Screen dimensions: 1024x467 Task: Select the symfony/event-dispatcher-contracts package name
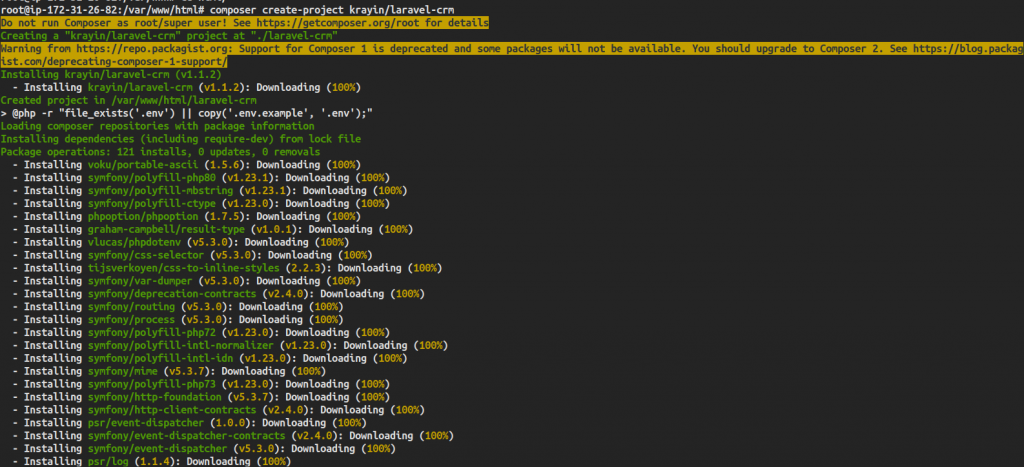(187, 436)
